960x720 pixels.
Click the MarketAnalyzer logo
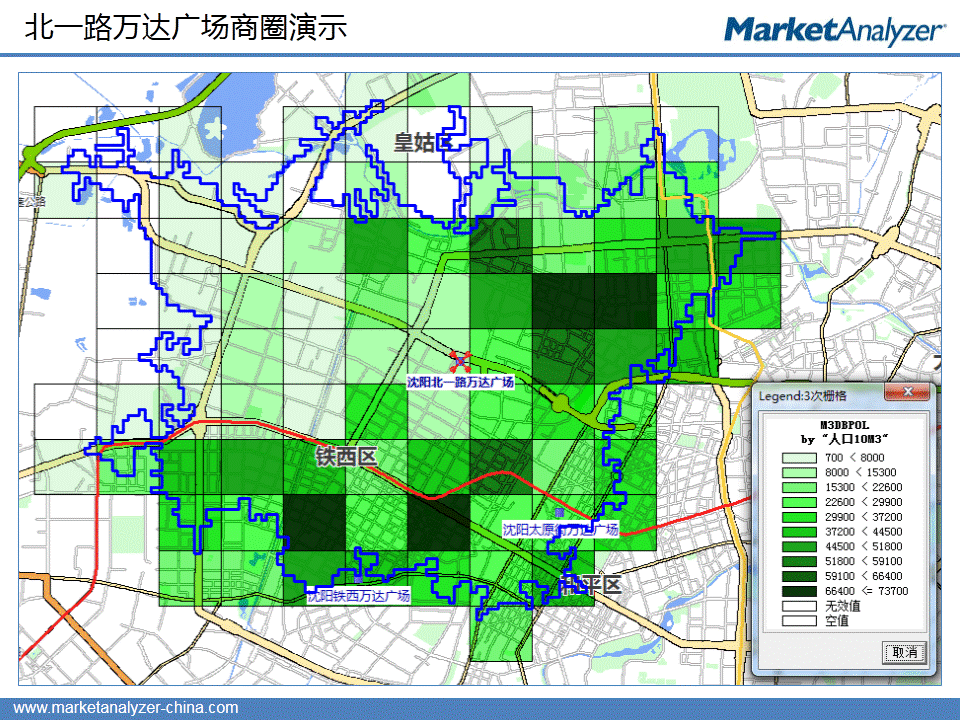click(x=834, y=30)
